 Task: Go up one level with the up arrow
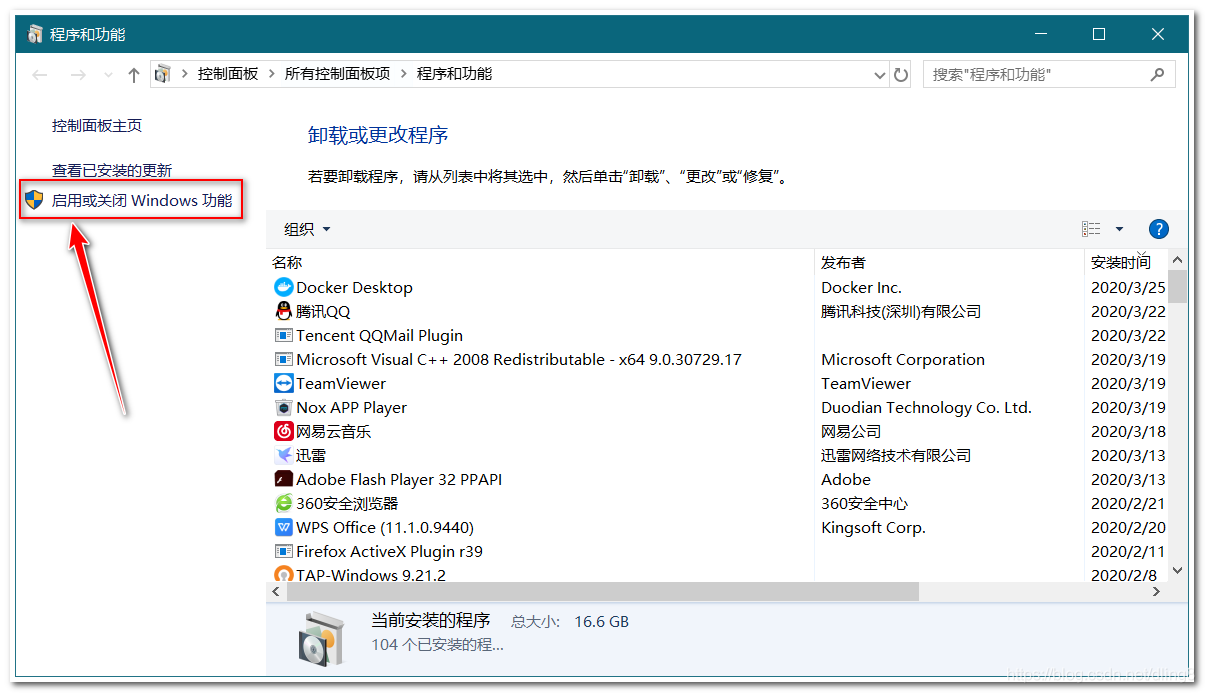click(134, 74)
